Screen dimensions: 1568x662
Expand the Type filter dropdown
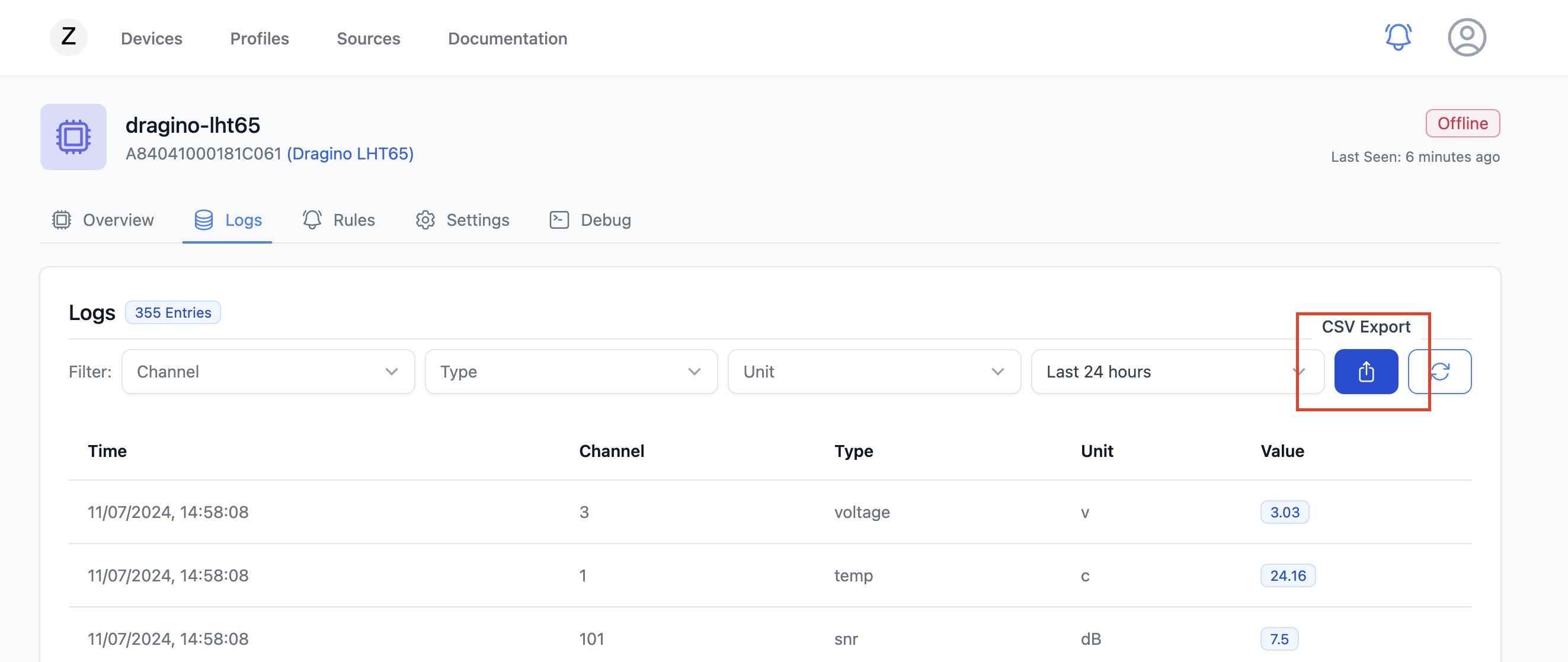pos(570,372)
